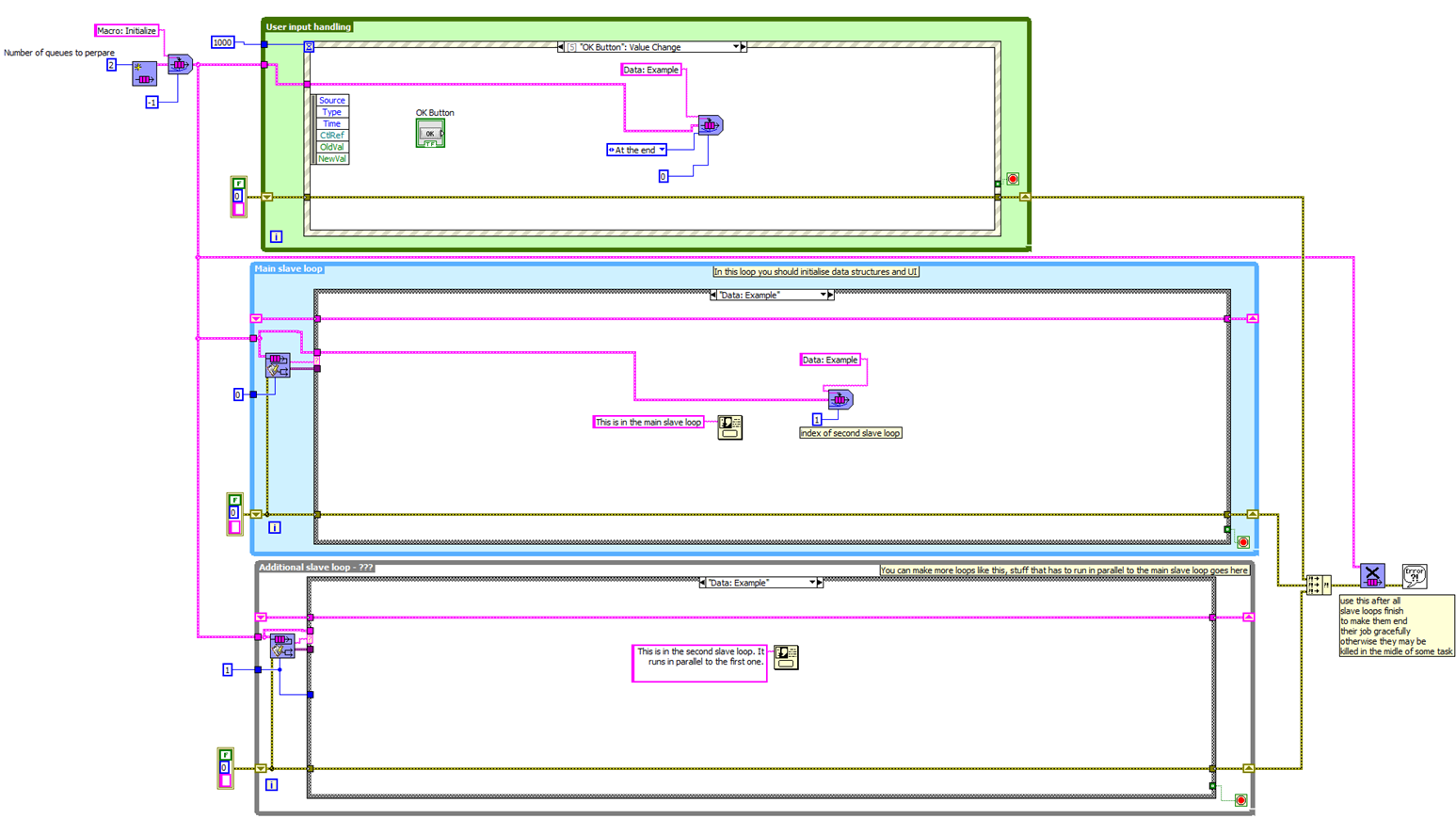Click the iteration terminal in Main slave loop
This screenshot has height=835, width=1456.
pos(275,527)
